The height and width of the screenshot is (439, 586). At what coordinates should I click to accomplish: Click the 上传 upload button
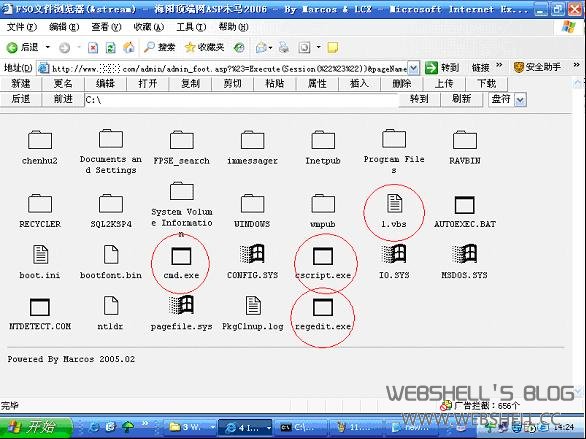(x=444, y=83)
